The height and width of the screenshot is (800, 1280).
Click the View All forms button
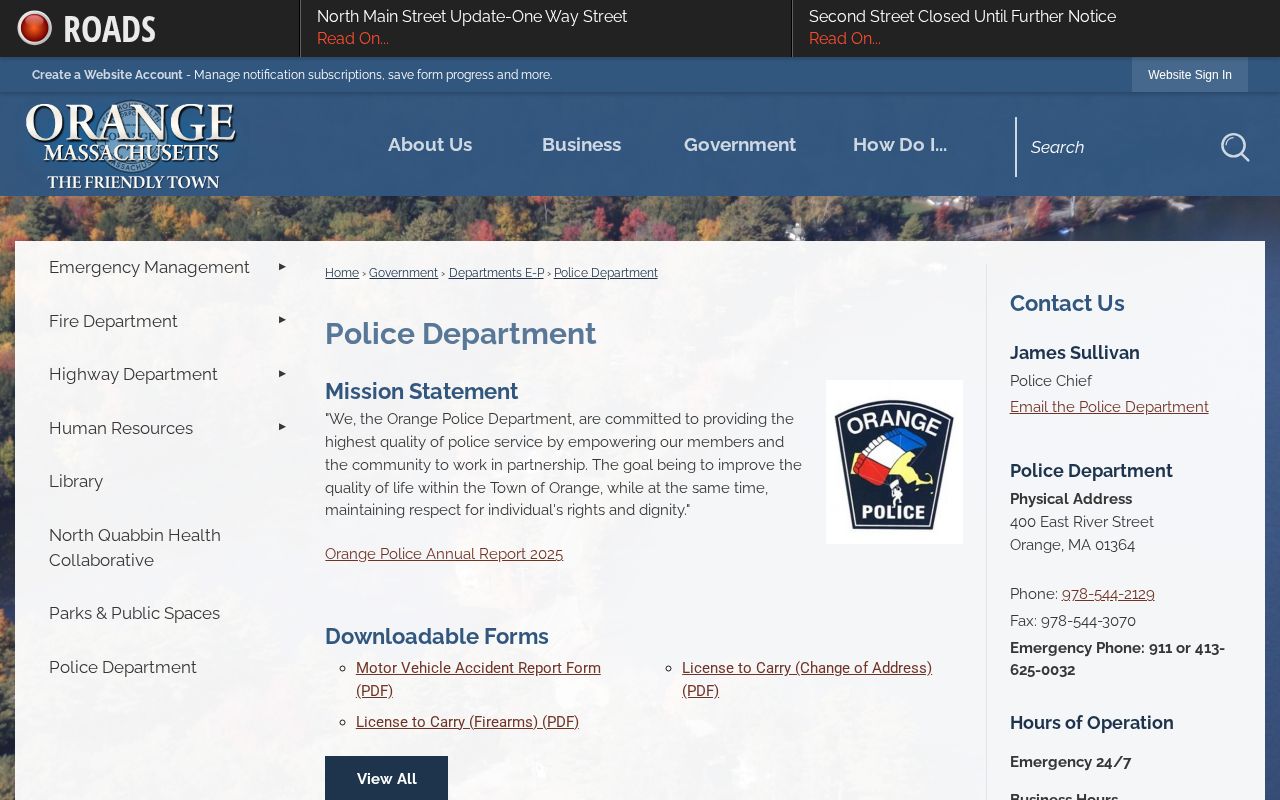[x=386, y=778]
